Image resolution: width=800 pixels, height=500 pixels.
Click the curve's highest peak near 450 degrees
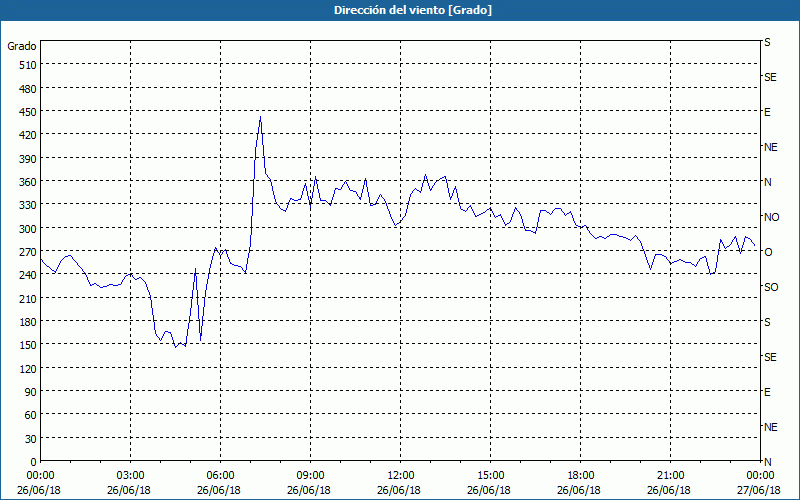point(260,117)
